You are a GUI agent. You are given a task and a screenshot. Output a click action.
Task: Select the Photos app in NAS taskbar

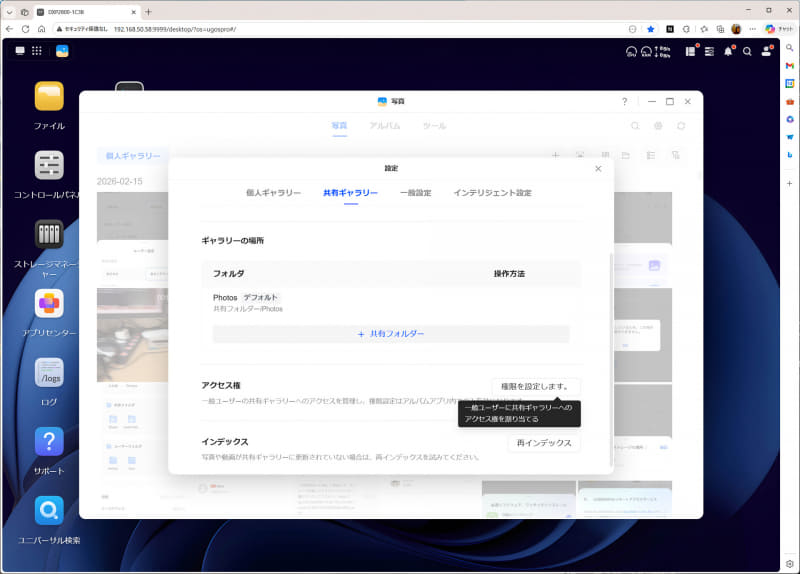62,51
